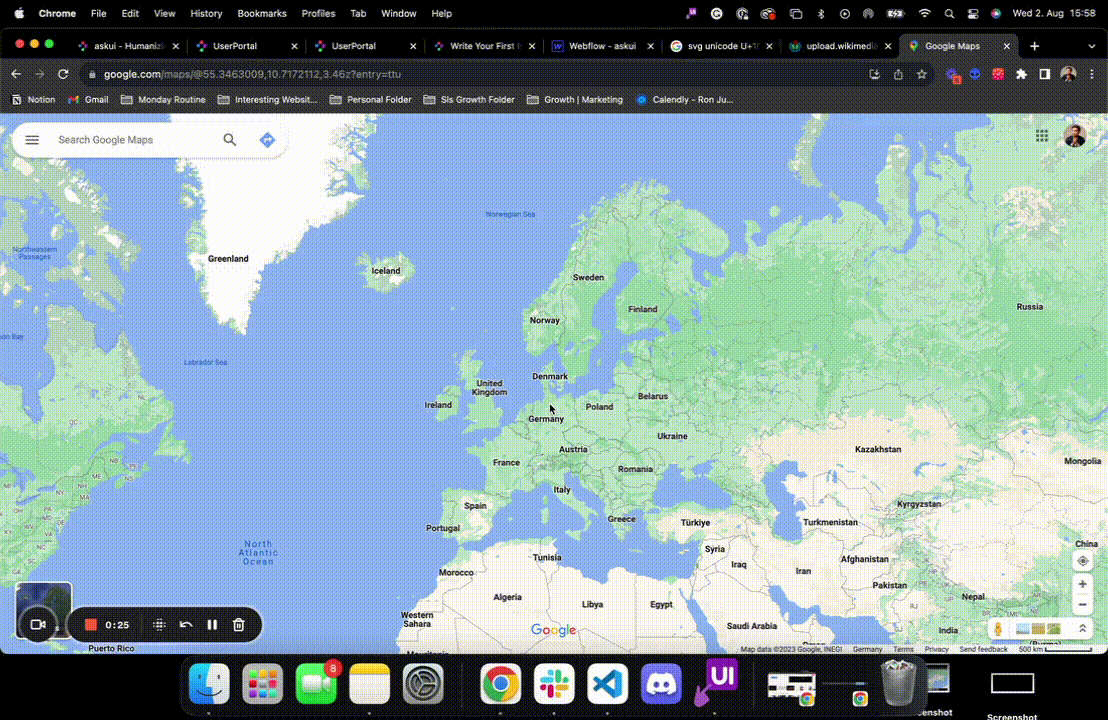The image size is (1108, 720).
Task: Open Interesting Websites bookmark folder
Action: tap(267, 100)
